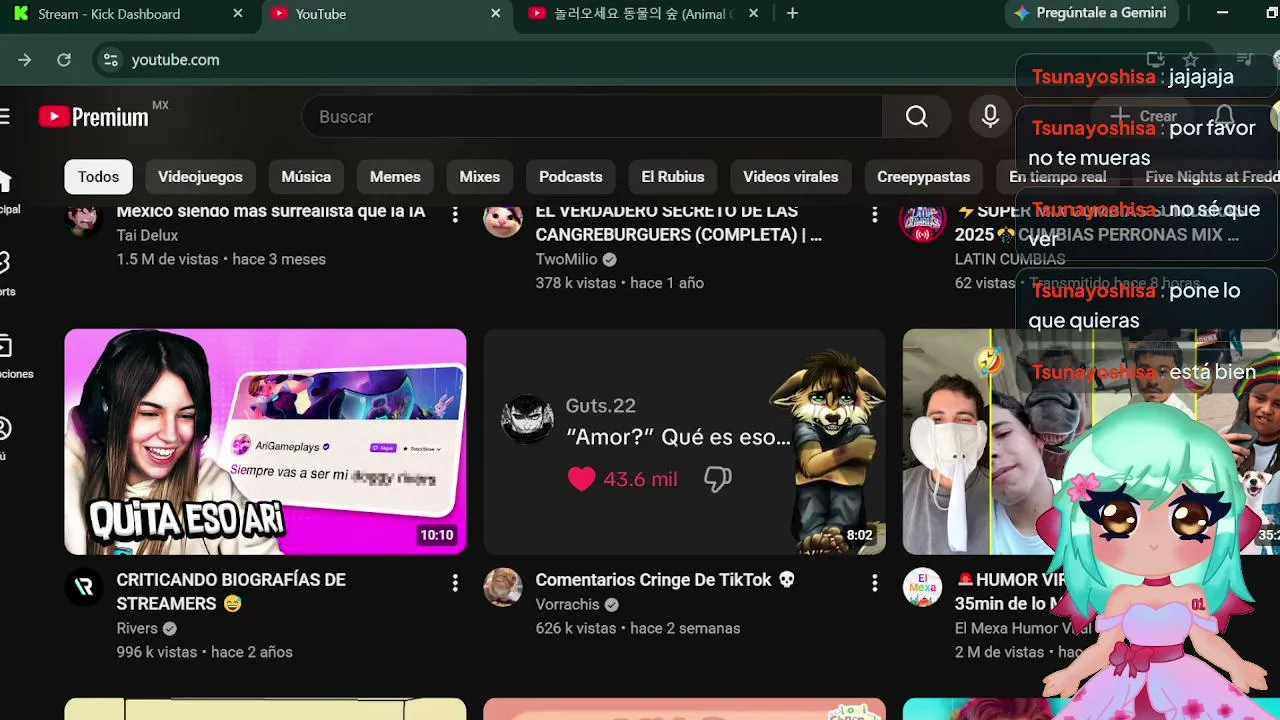
Task: View site information for youtube.com
Action: 111,60
